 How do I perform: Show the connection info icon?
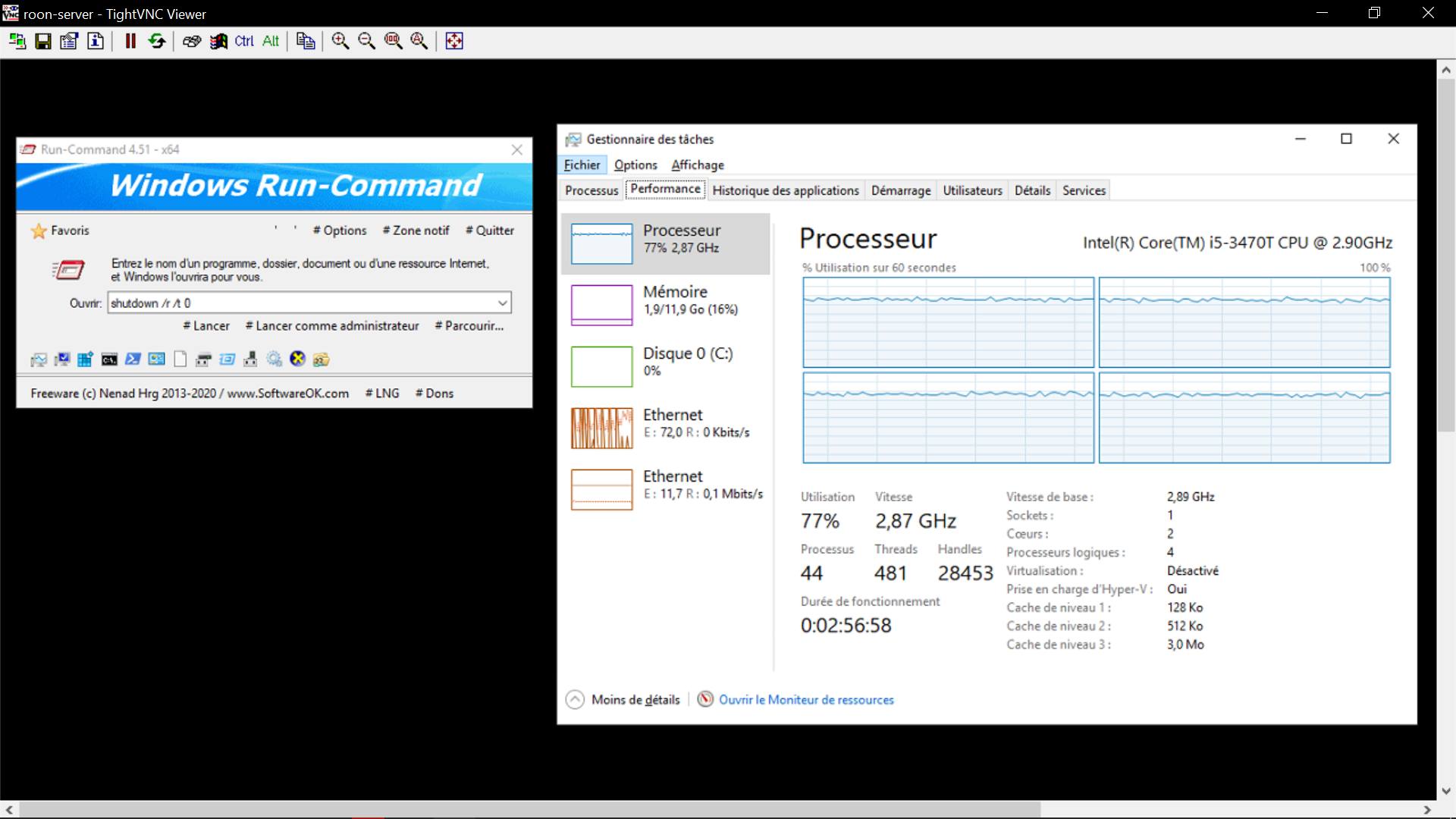tap(96, 41)
